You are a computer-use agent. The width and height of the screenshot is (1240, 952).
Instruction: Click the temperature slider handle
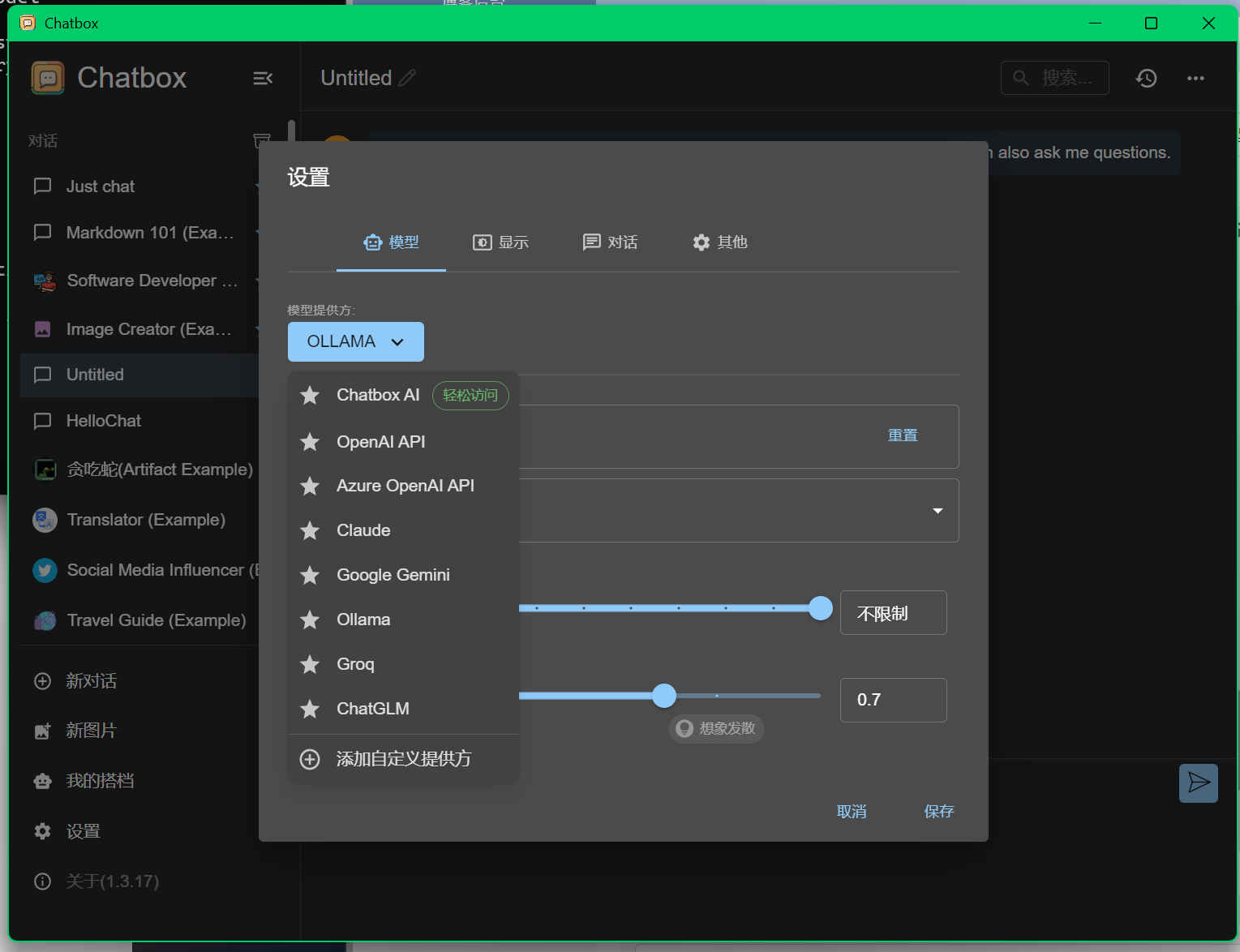(x=664, y=695)
